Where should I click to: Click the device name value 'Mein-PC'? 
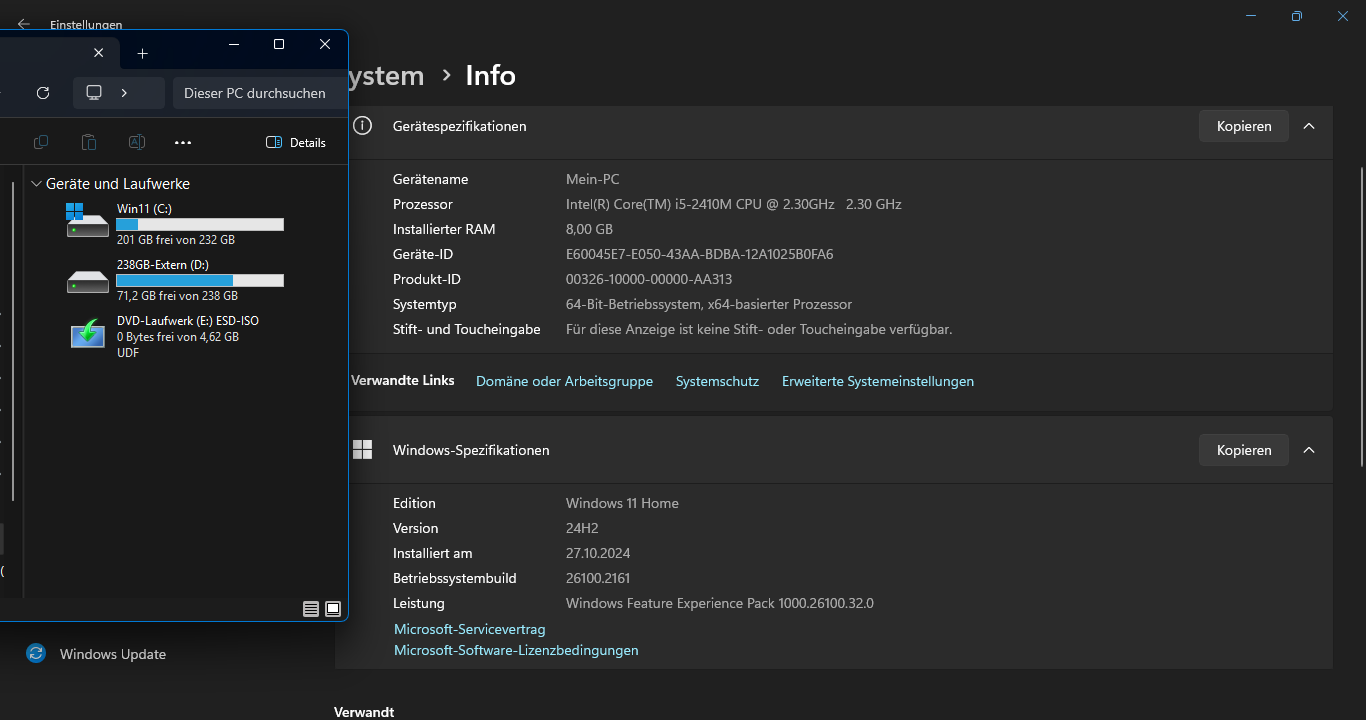(593, 179)
